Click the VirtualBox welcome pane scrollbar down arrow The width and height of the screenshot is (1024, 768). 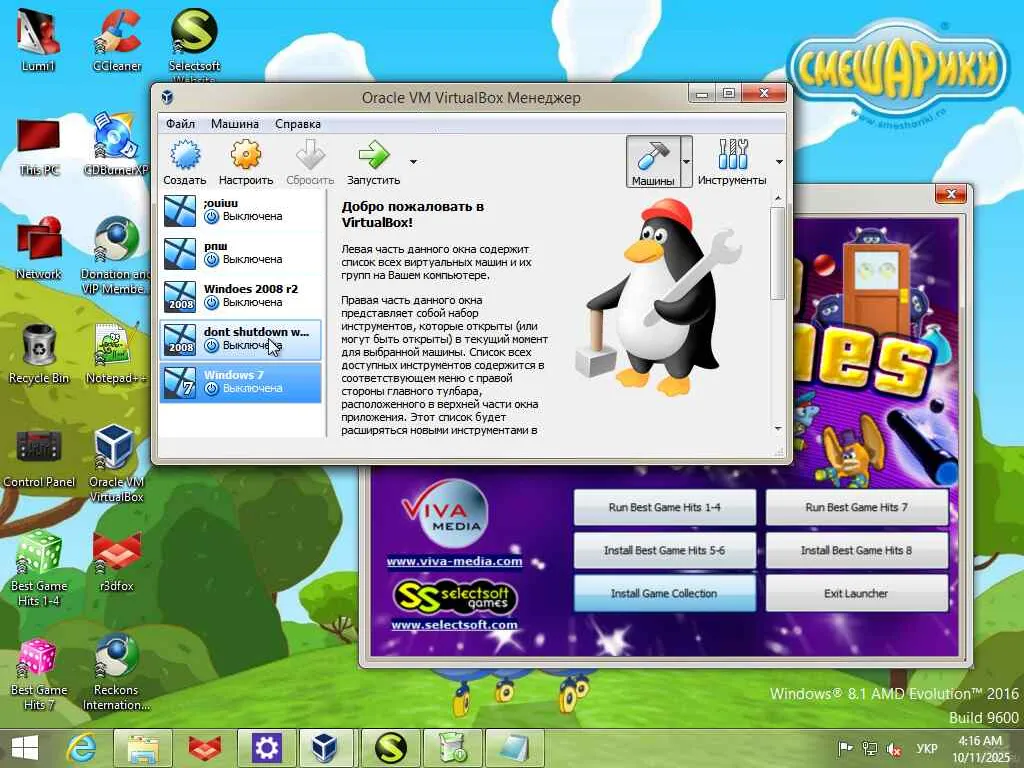click(x=778, y=429)
